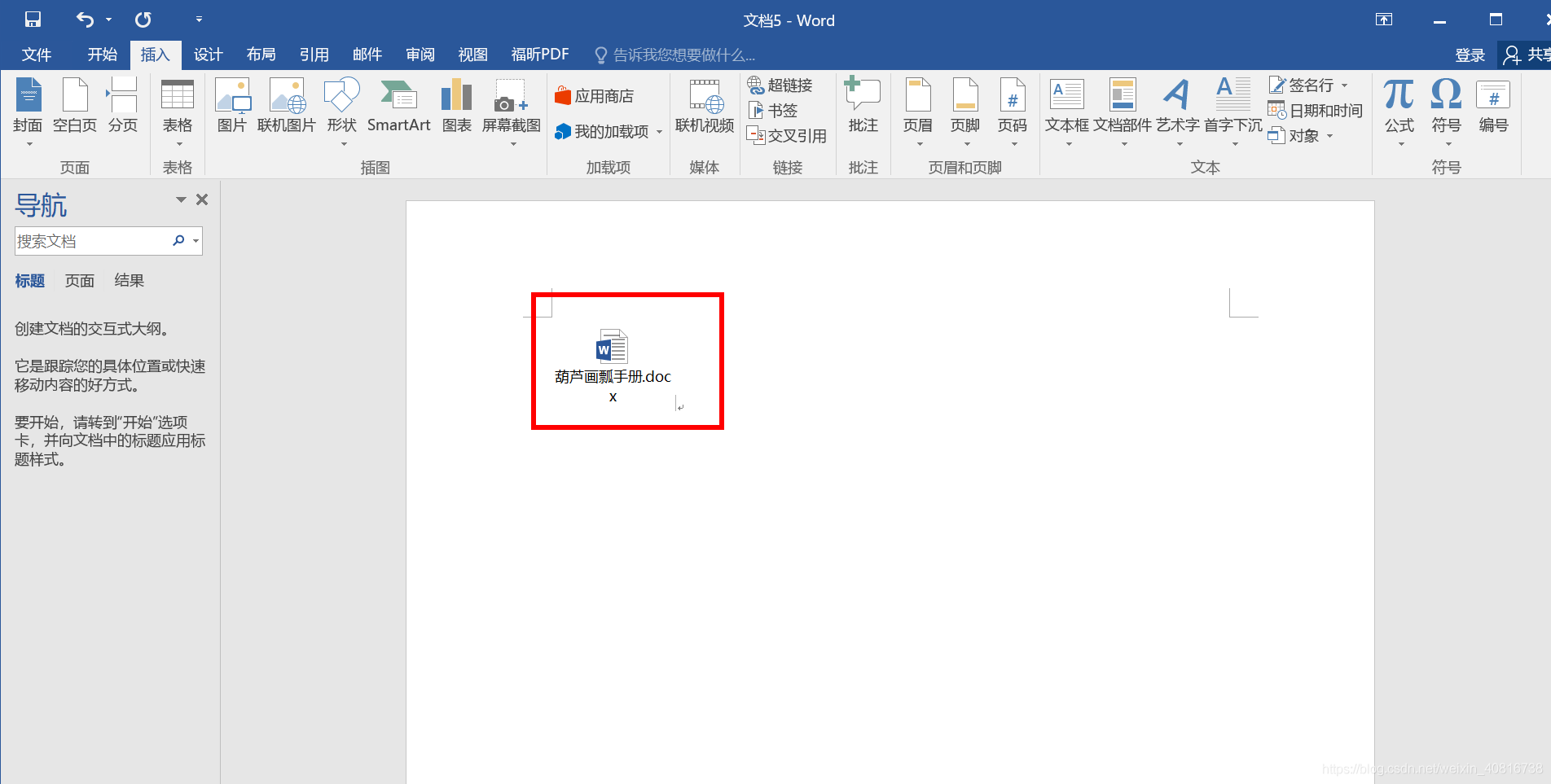Insert a picture using 图片
This screenshot has width=1551, height=784.
click(x=232, y=106)
